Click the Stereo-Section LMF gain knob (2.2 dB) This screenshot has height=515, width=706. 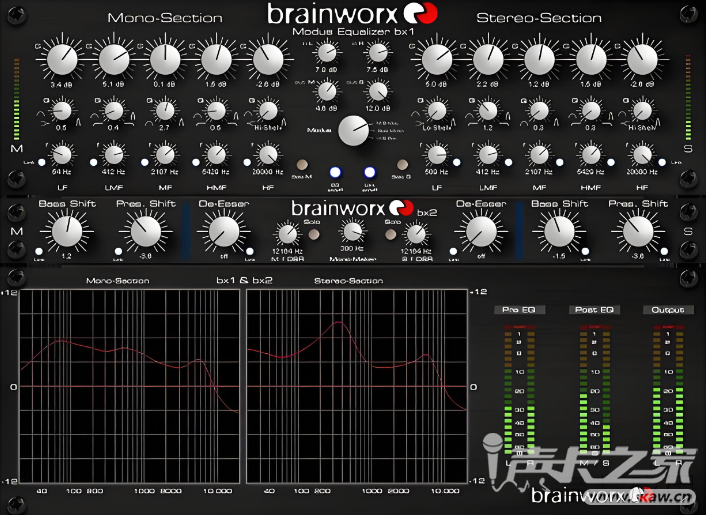488,59
